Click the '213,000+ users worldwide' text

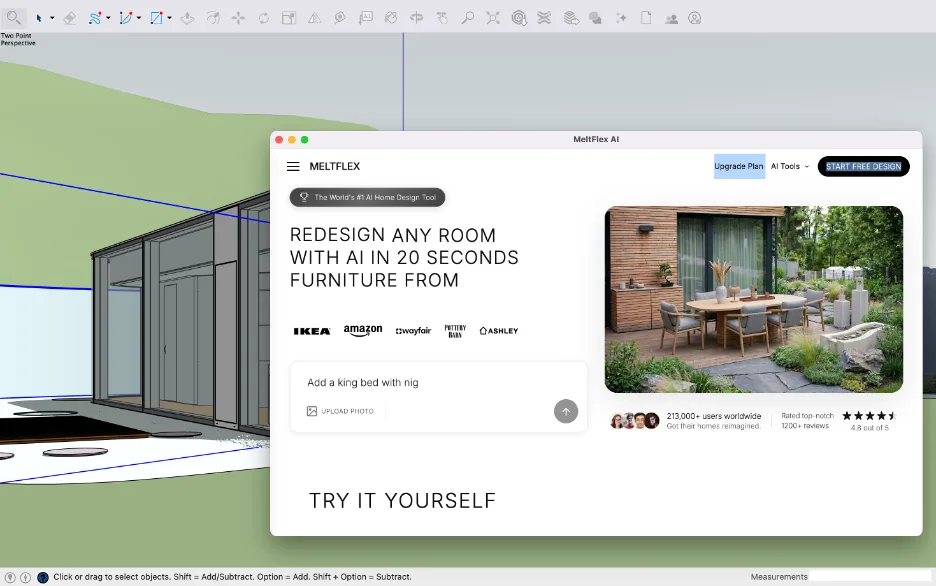click(x=714, y=416)
